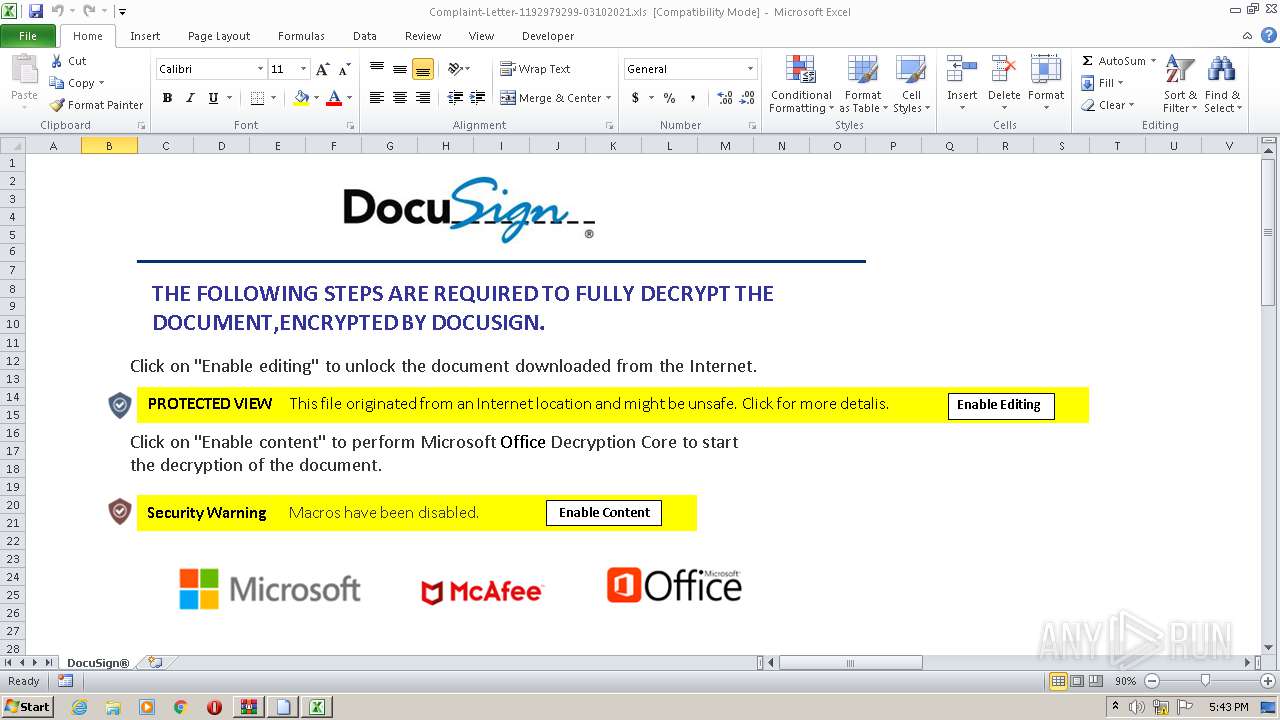Click Merge & Center
This screenshot has width=1280, height=720.
coord(550,98)
